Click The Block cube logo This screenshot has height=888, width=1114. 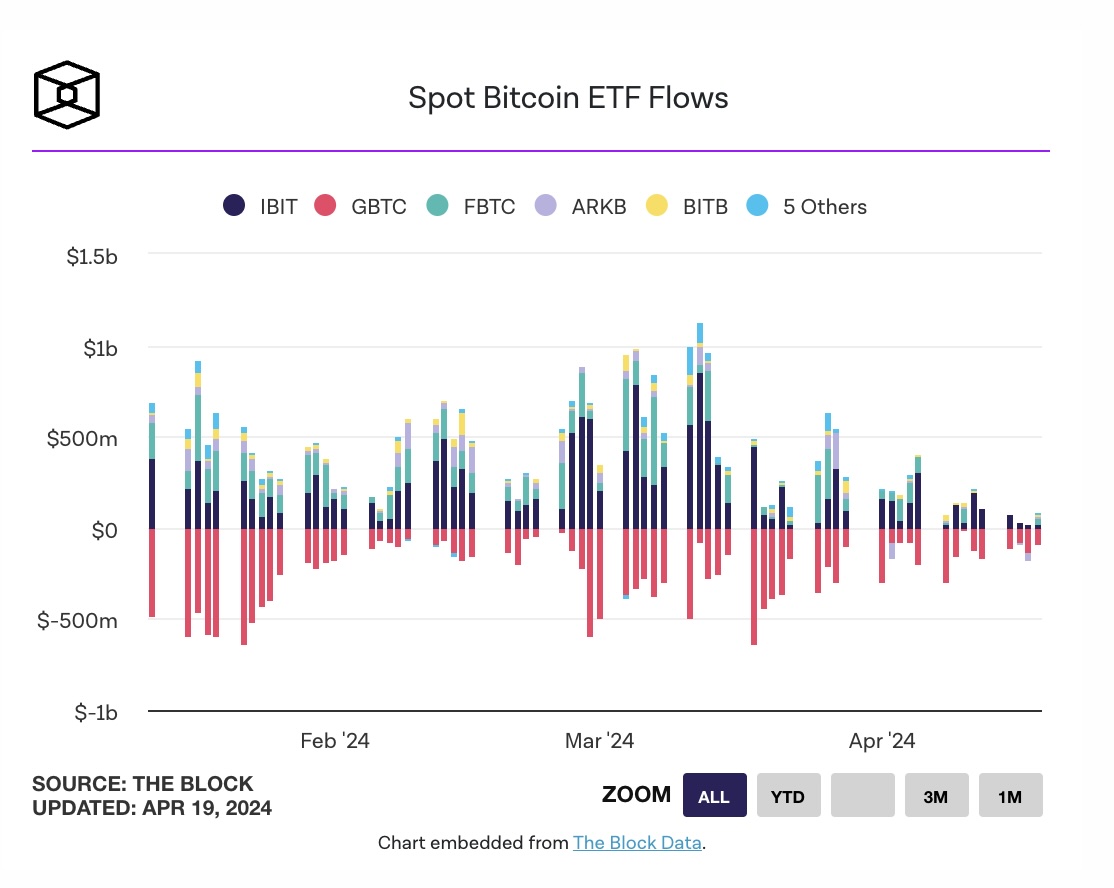point(67,94)
